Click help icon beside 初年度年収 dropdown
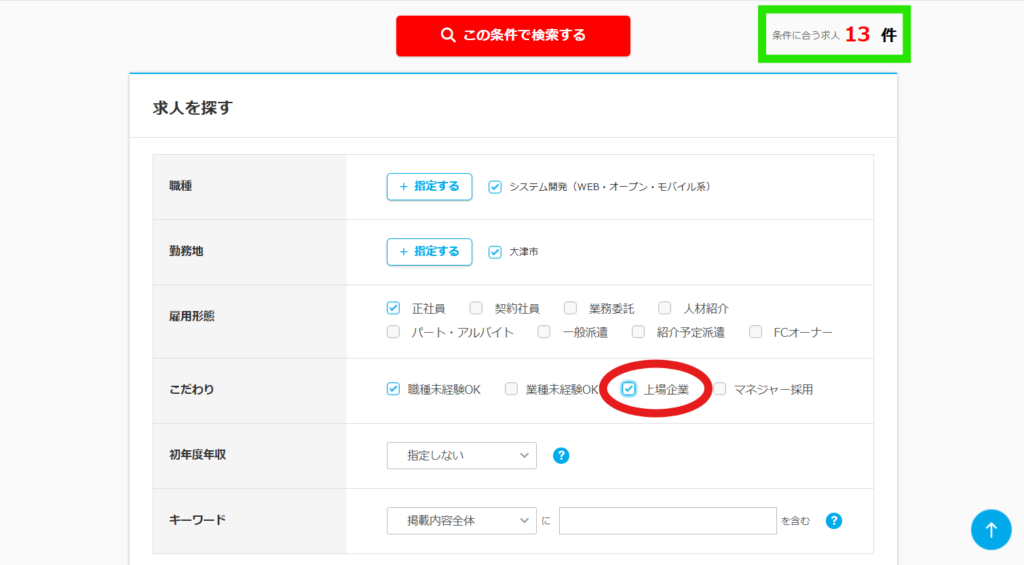This screenshot has width=1024, height=565. [x=561, y=456]
